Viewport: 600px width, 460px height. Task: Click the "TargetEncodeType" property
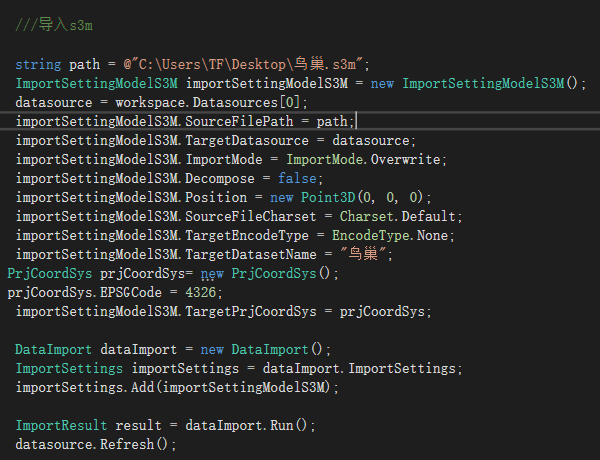(247, 235)
